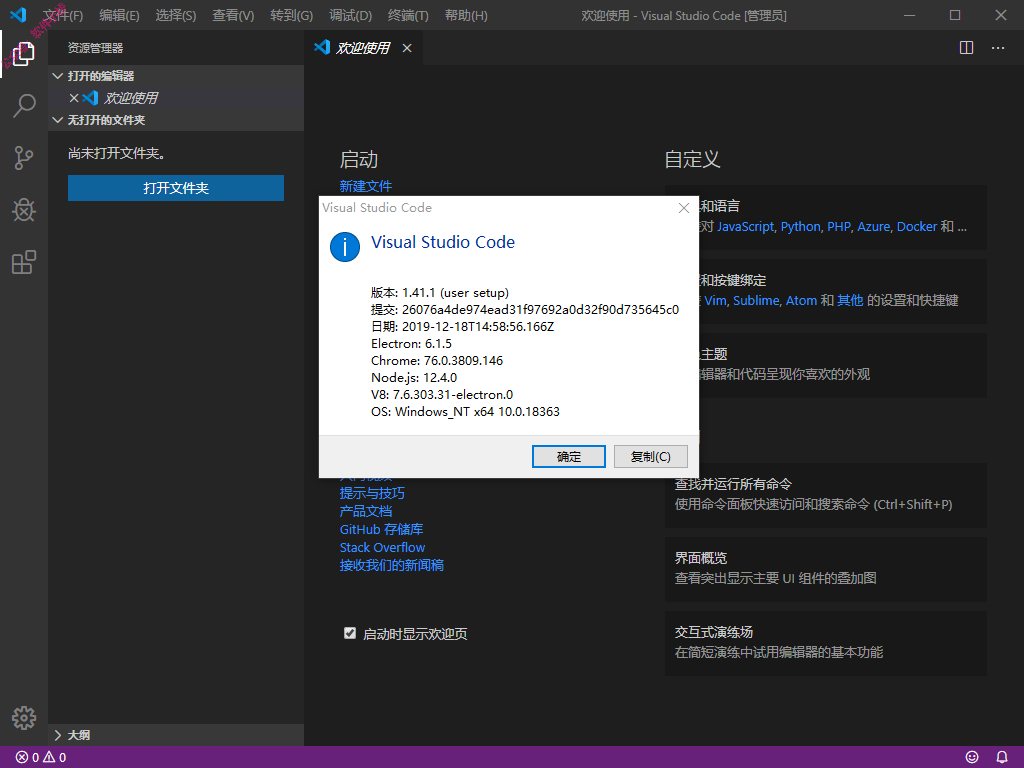Click the 版本: 1.41.1 (user setup) line
This screenshot has width=1024, height=768.
(440, 293)
